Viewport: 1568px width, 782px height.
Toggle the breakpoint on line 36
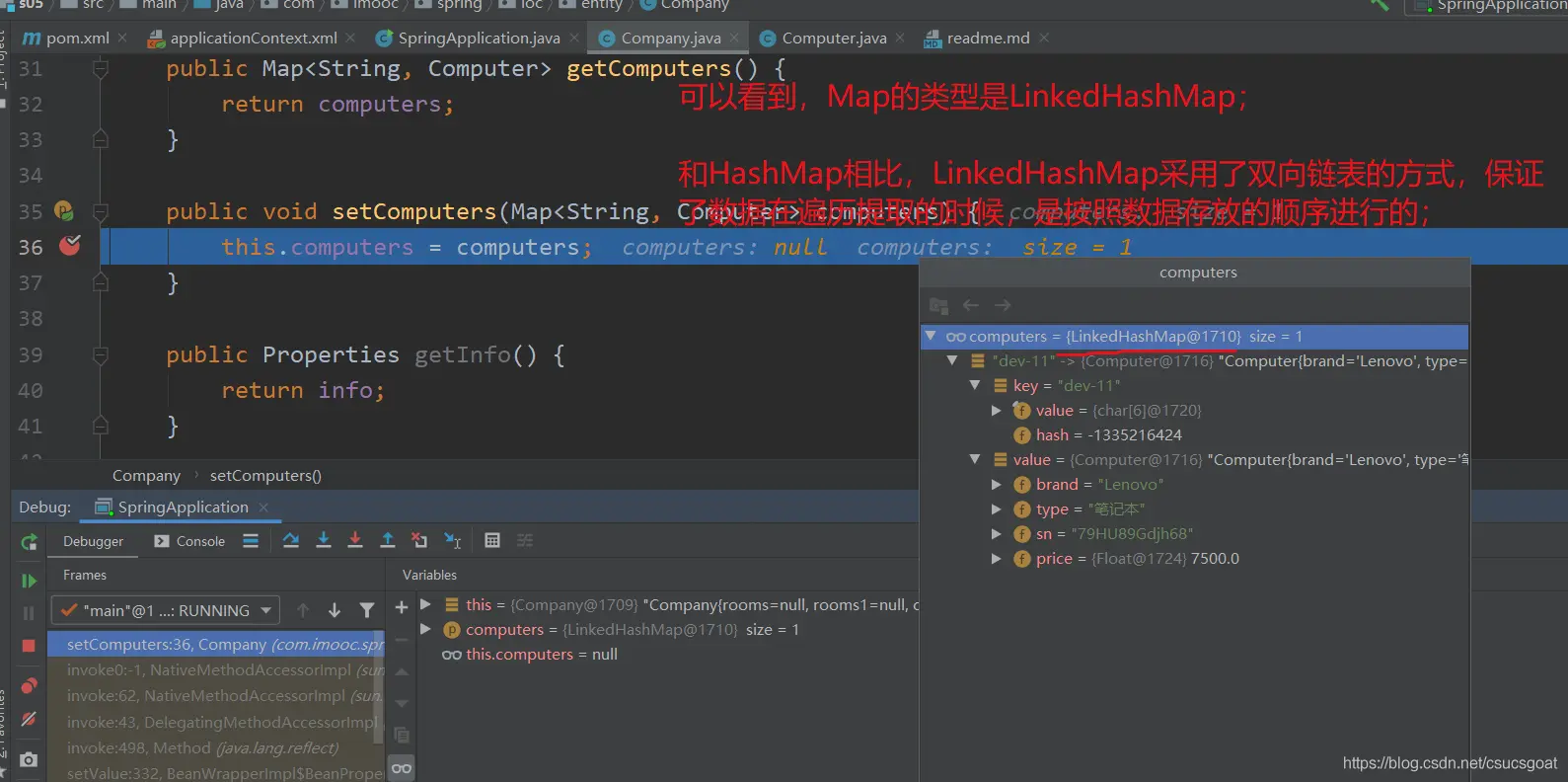coord(70,246)
